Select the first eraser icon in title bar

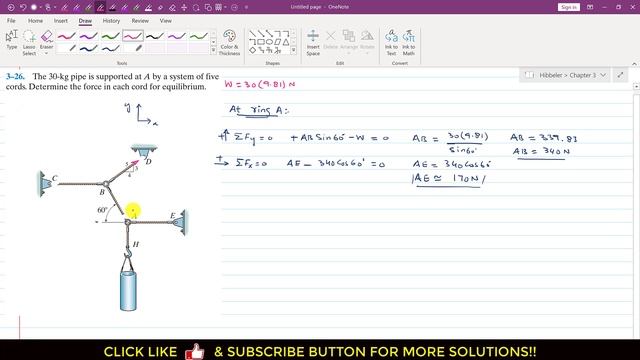(x=160, y=7)
